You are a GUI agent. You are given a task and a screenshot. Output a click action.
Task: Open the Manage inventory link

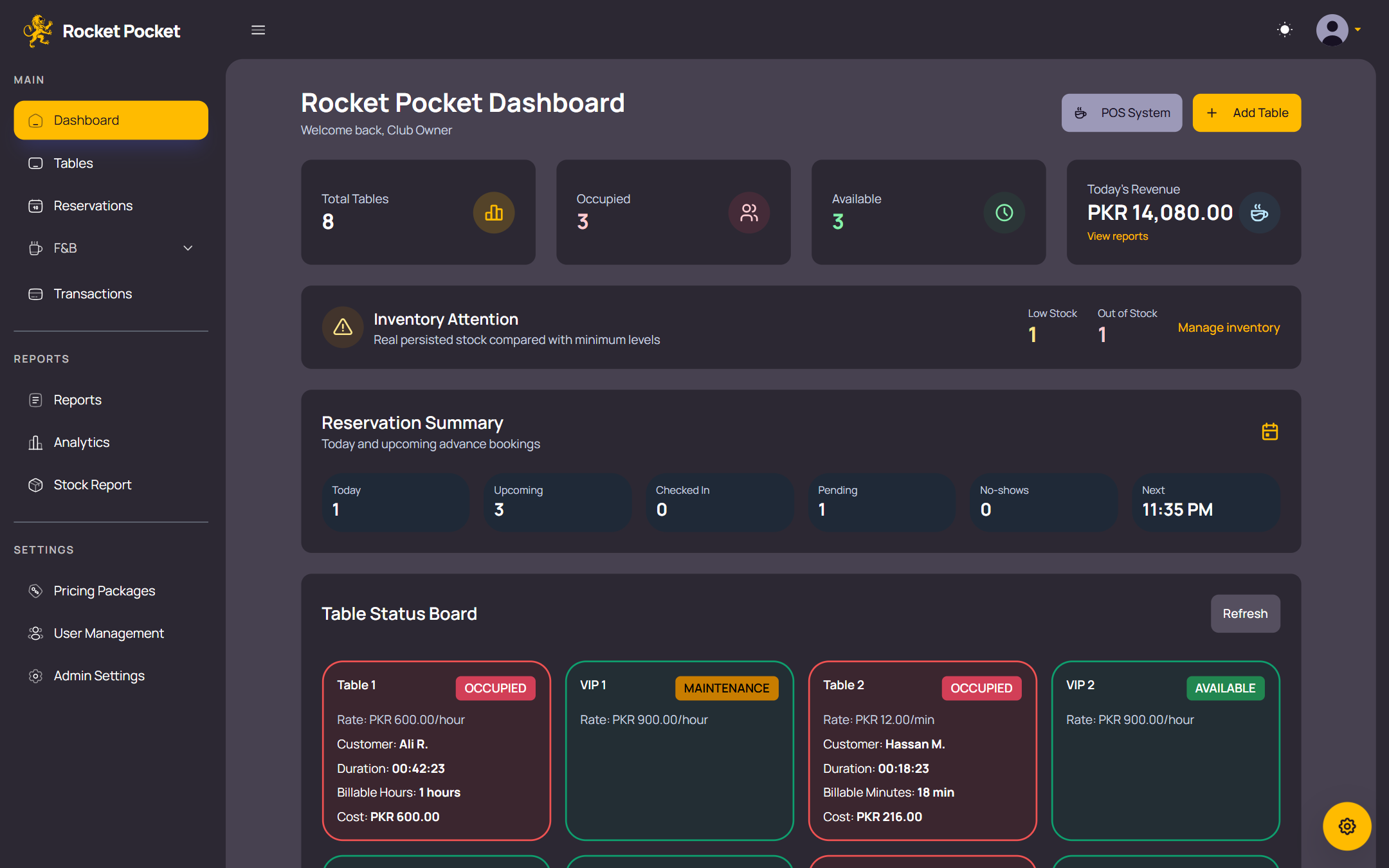click(x=1228, y=327)
